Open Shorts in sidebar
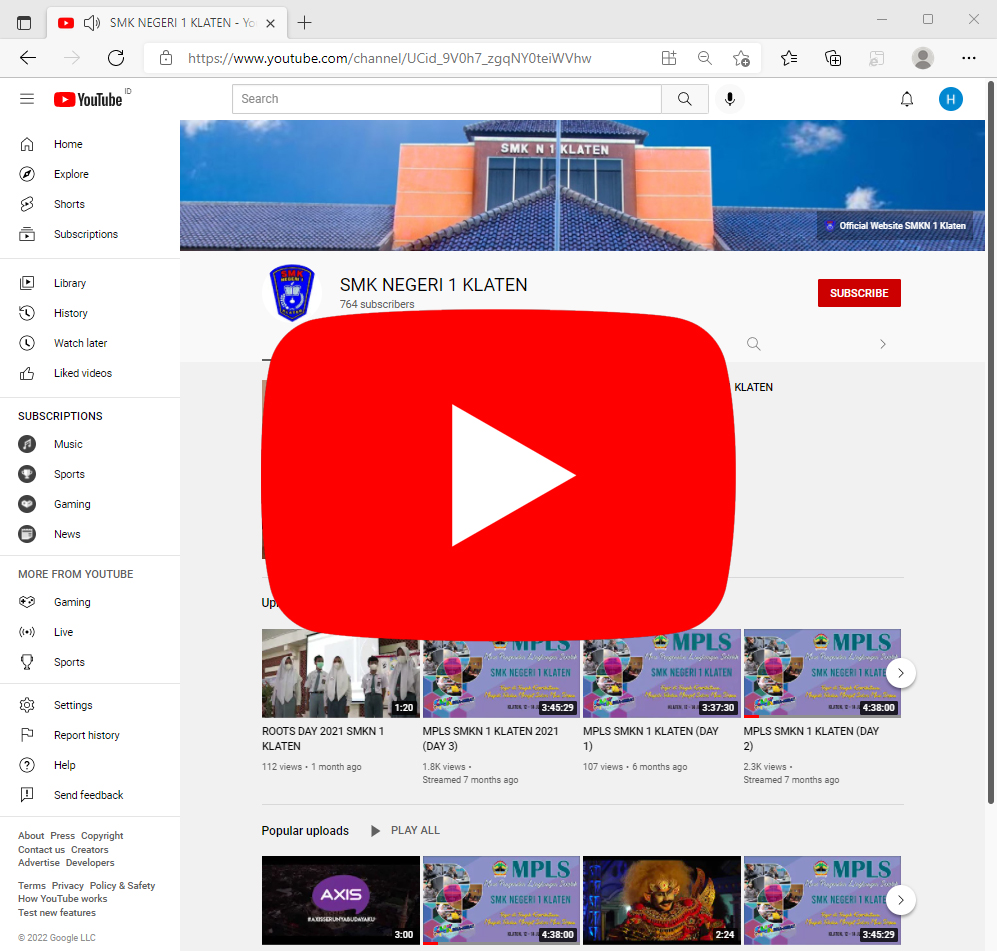The image size is (997, 951). 90,204
